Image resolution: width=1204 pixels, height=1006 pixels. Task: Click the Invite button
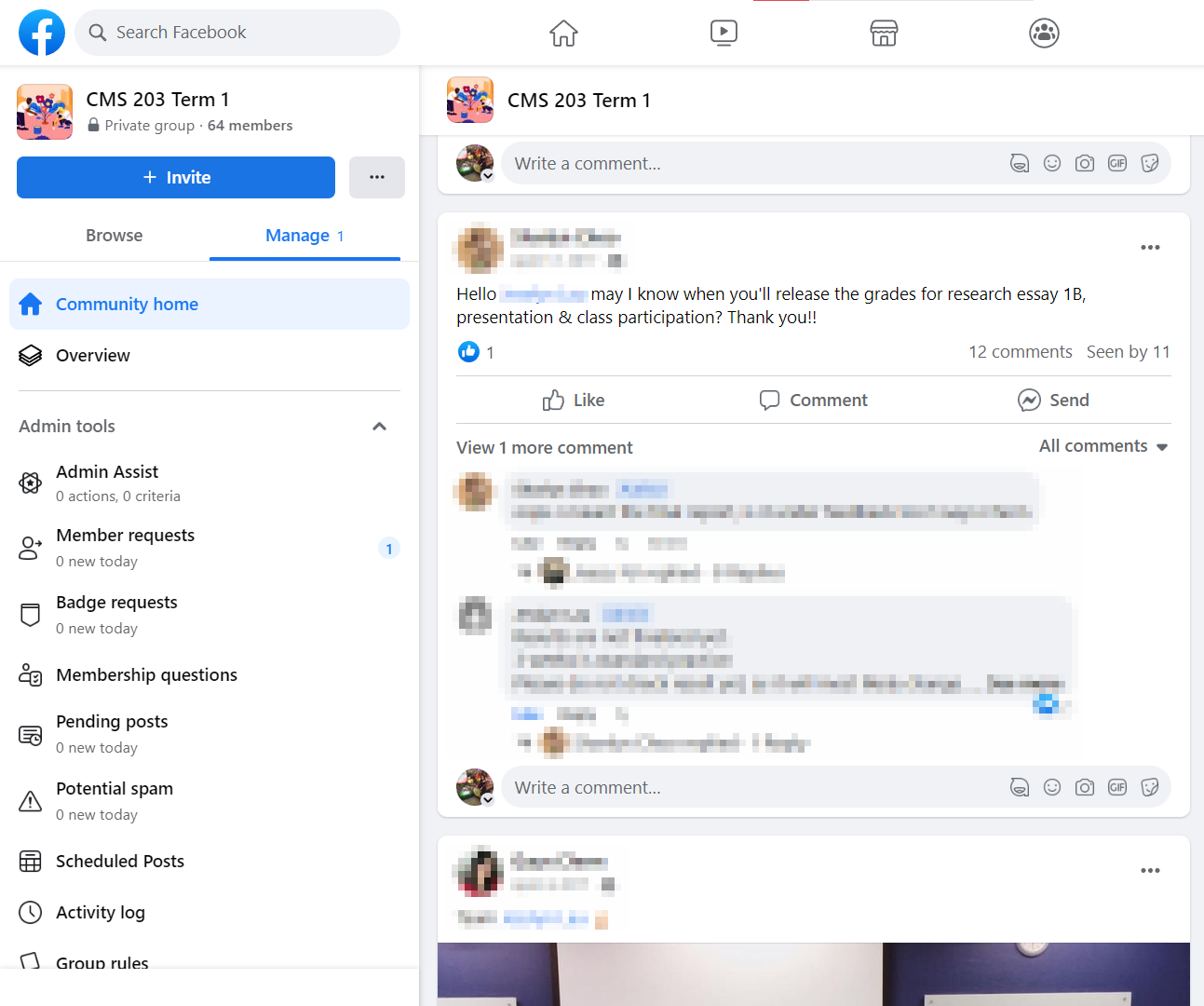tap(176, 177)
